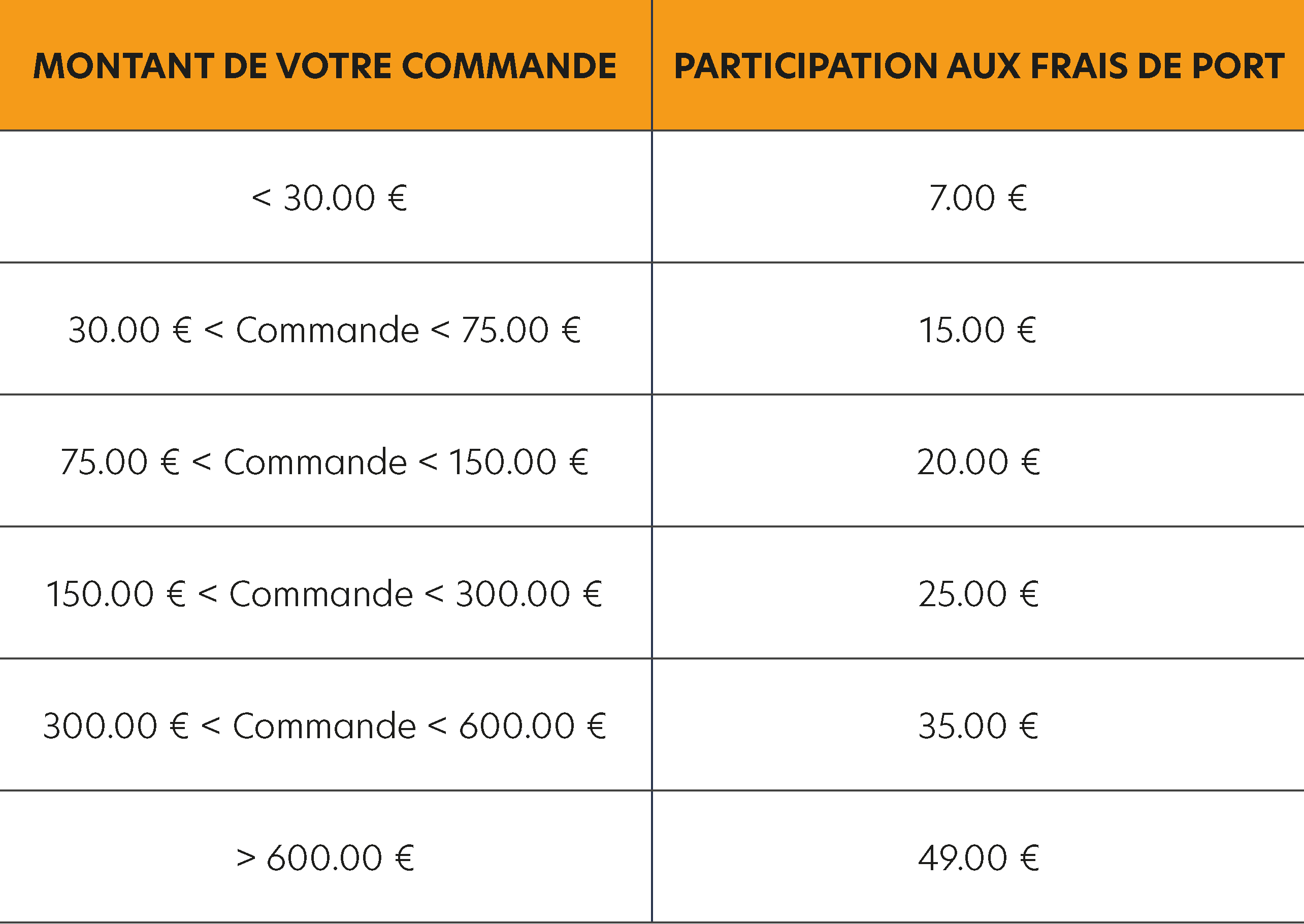
Task: Click the "MONTANT DE VOTRE COMMANDE" column header
Action: coord(325,66)
